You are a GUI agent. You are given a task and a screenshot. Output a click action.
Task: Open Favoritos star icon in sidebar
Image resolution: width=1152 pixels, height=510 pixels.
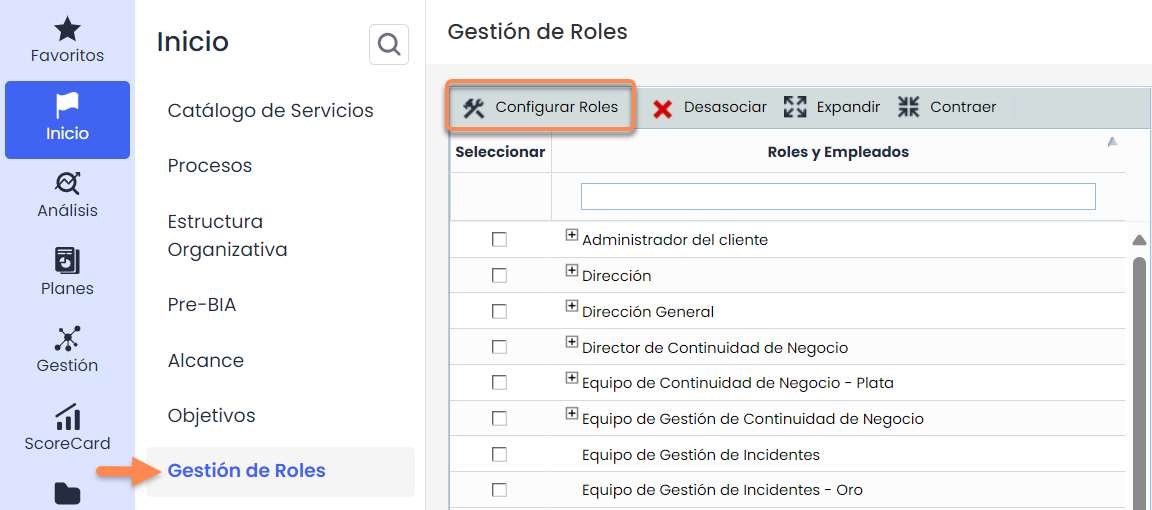pyautogui.click(x=67, y=29)
